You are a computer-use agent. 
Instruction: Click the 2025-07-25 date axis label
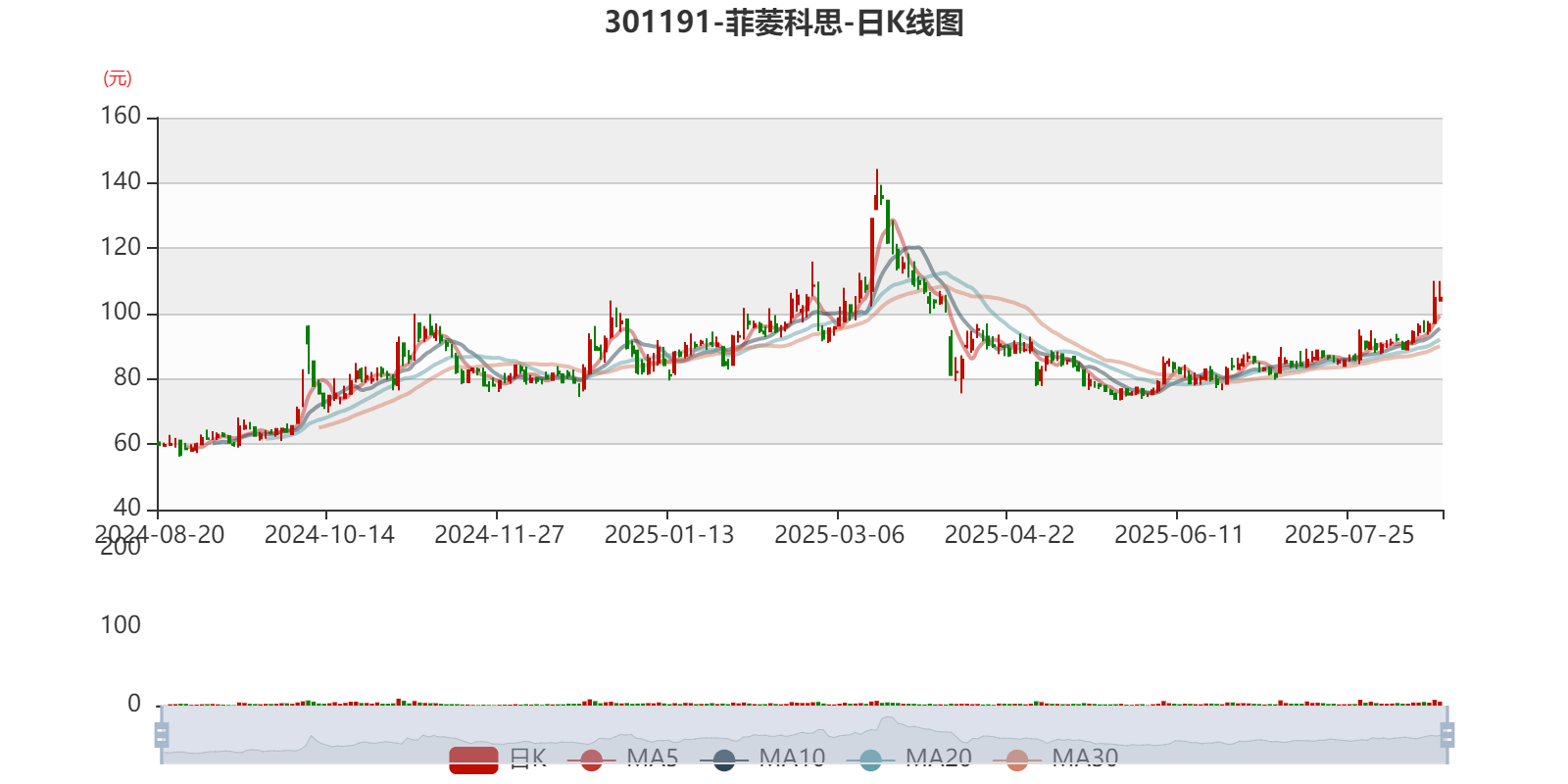1349,535
